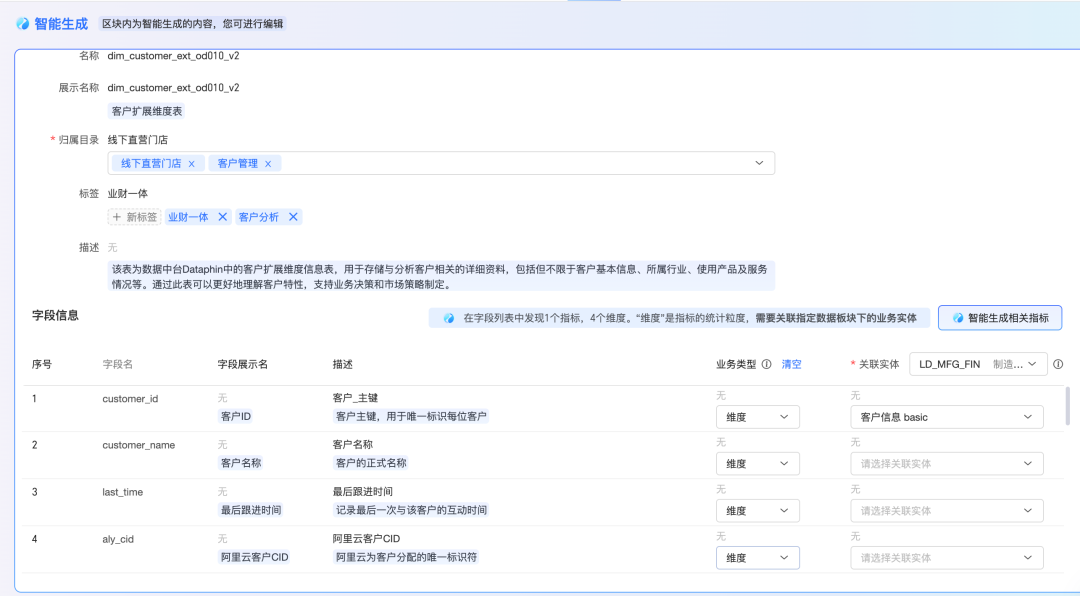
Task: Remove the 客户分析 label tag
Action: tap(293, 216)
